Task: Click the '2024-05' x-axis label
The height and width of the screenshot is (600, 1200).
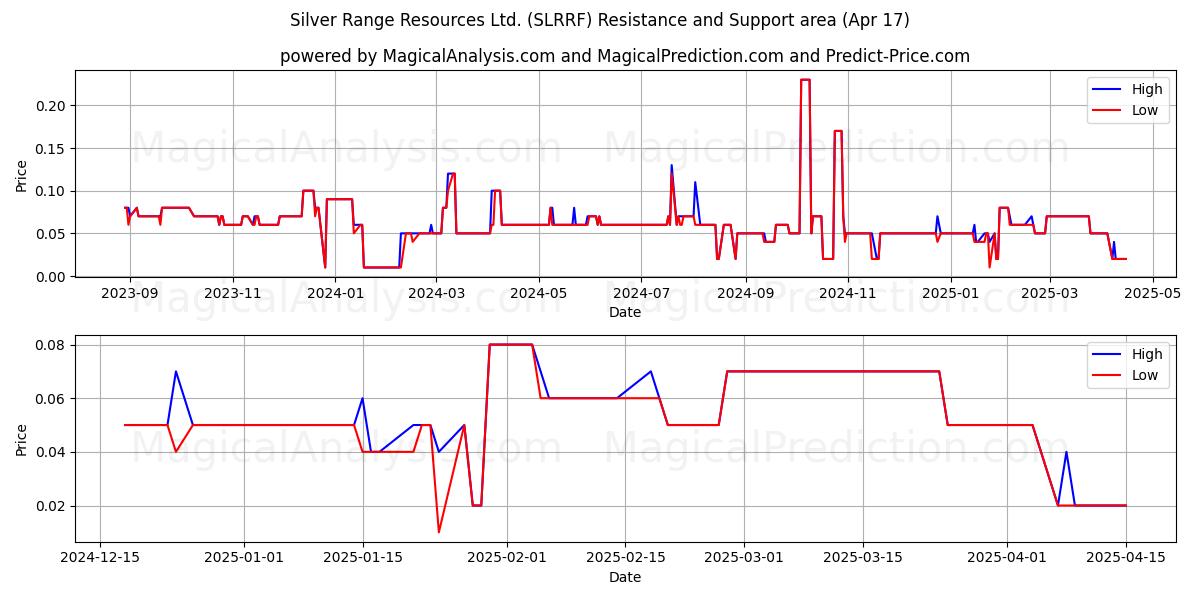Action: click(539, 294)
